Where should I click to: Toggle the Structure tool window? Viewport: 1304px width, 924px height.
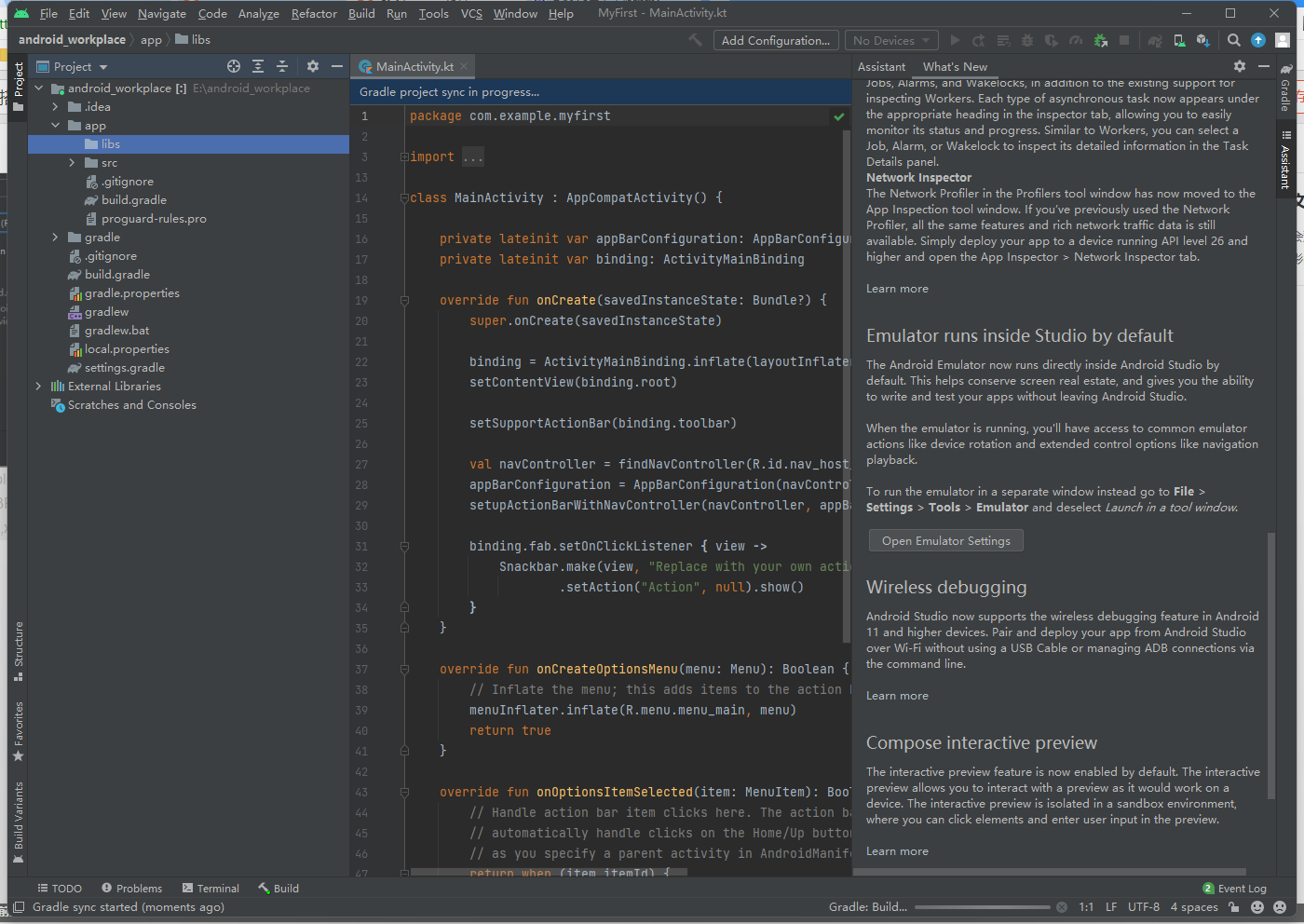18,650
